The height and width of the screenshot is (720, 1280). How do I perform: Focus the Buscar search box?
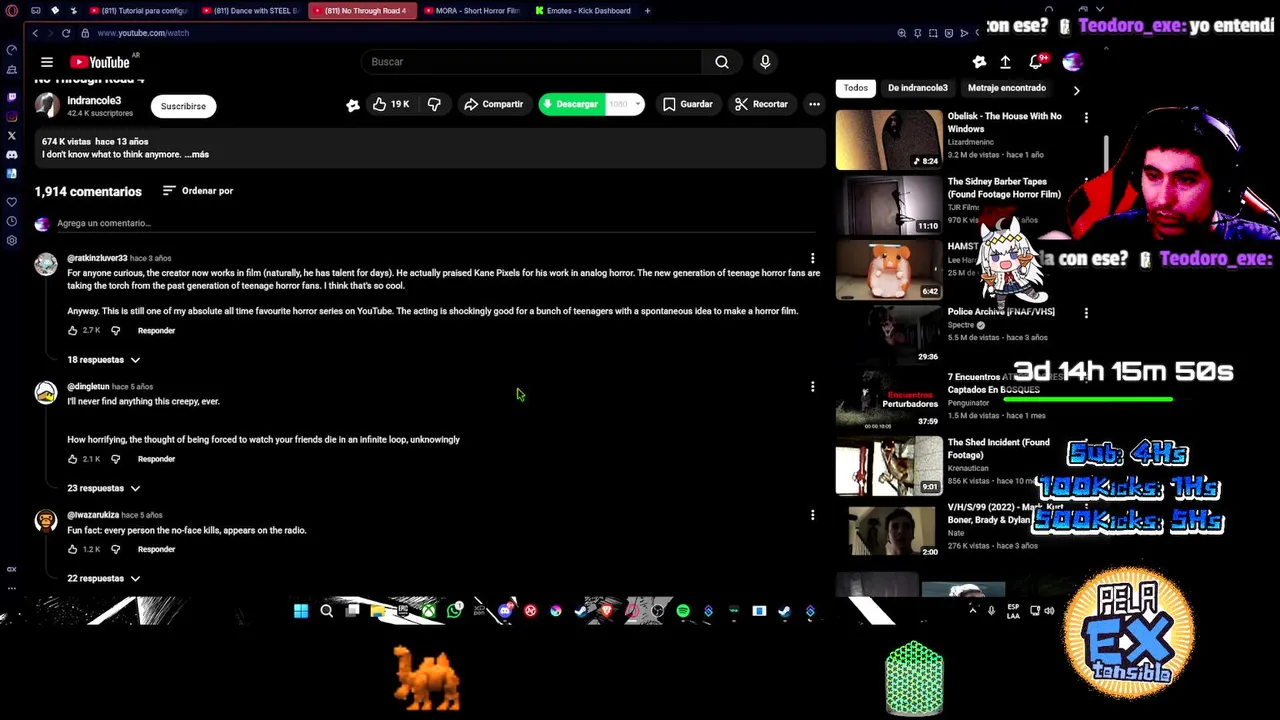click(x=530, y=62)
